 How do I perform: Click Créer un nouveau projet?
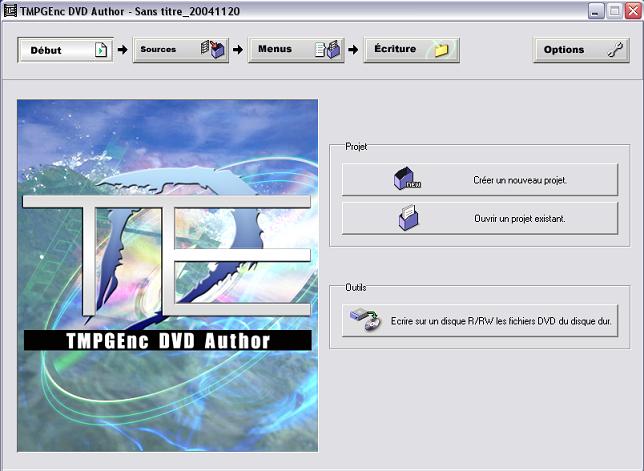(480, 180)
